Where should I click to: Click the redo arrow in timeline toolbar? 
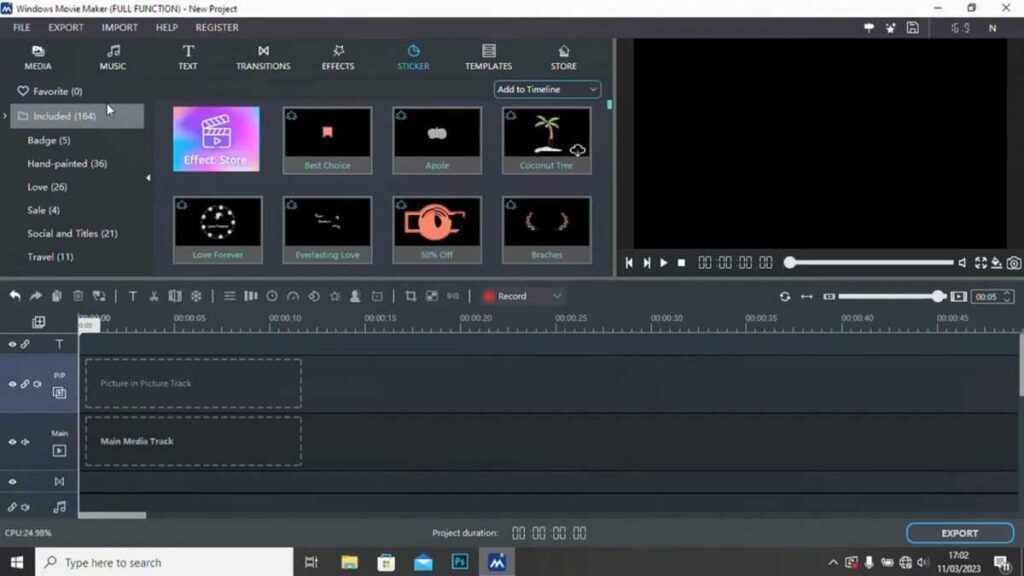pyautogui.click(x=36, y=296)
